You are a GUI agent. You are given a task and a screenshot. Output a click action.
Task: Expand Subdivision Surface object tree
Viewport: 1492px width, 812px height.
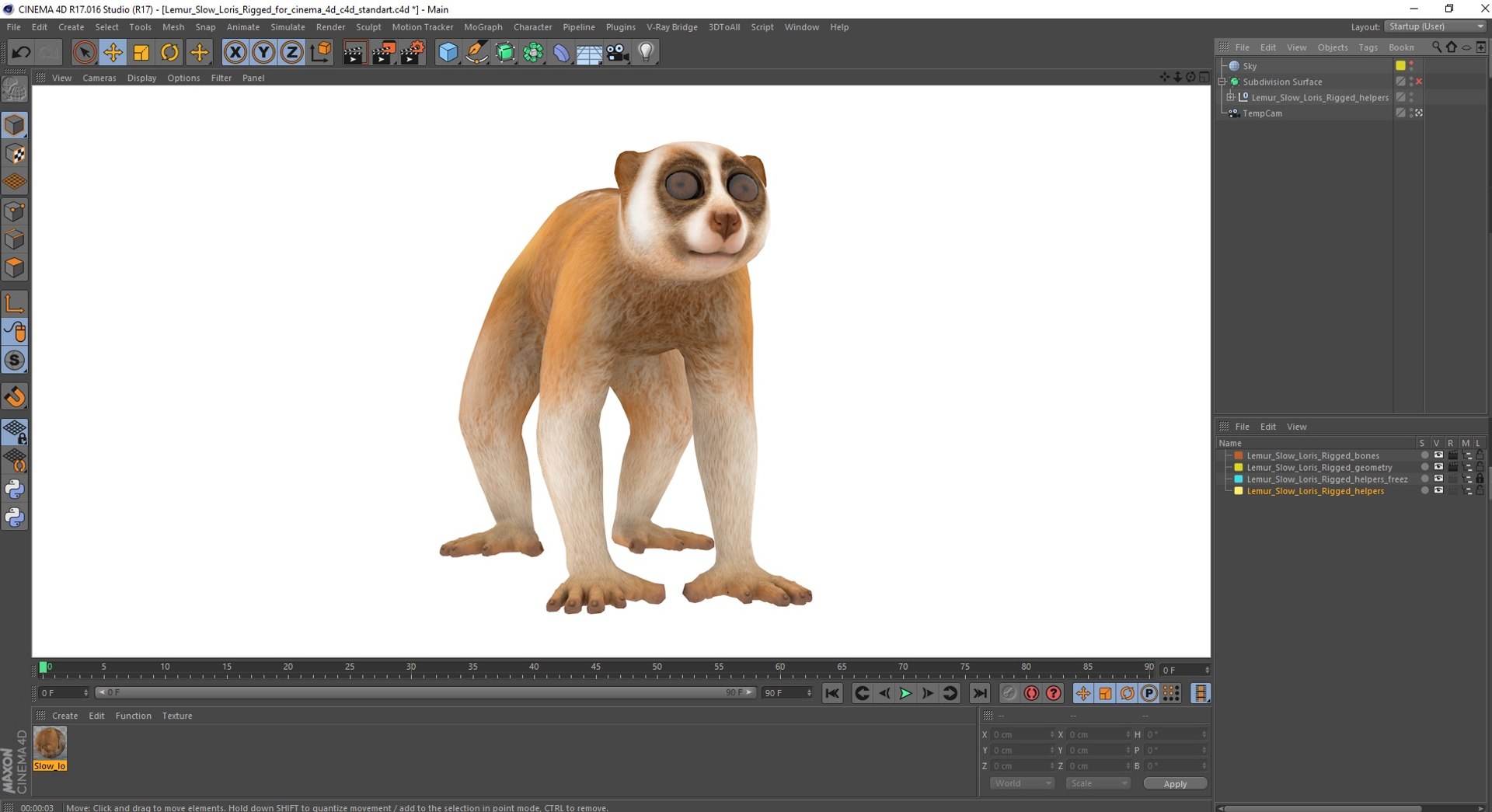(1222, 82)
